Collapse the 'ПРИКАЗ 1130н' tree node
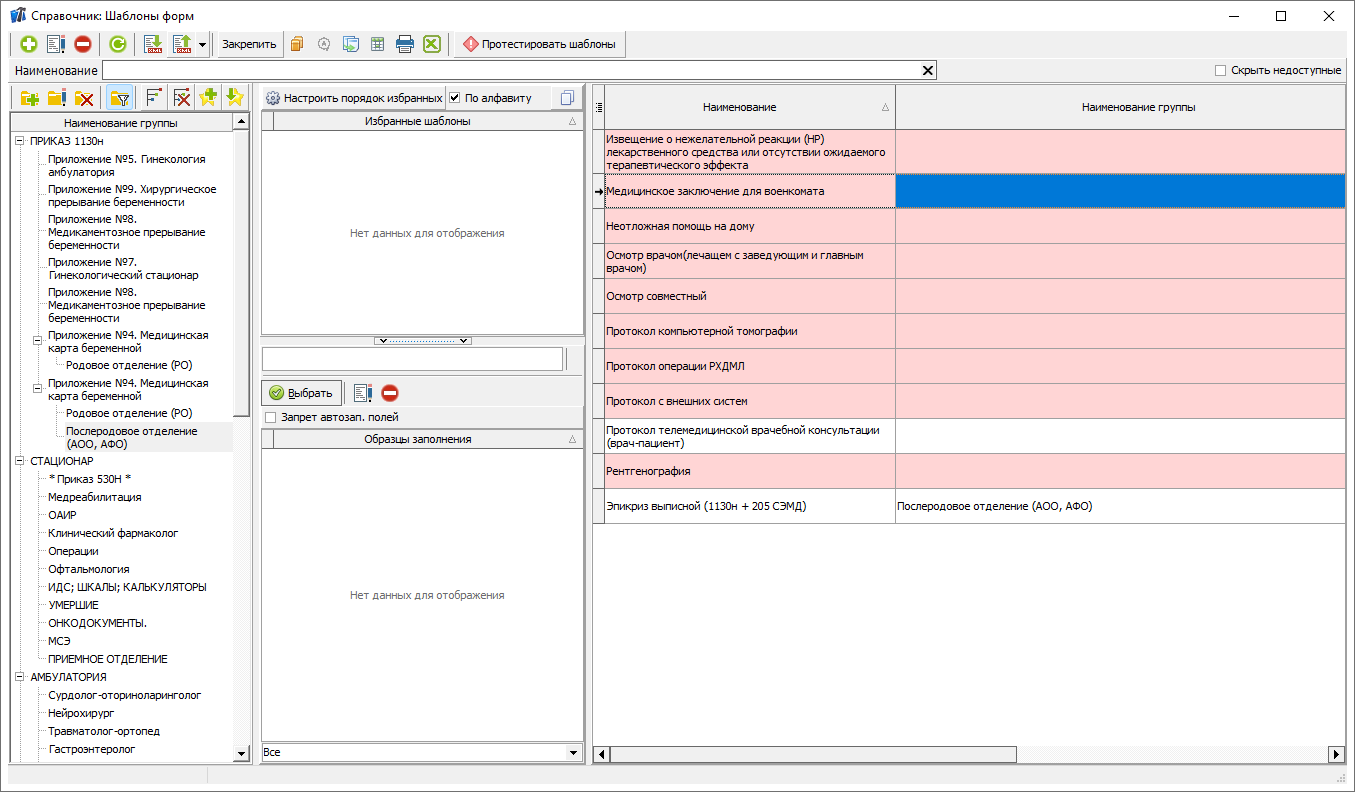Image resolution: width=1355 pixels, height=792 pixels. click(20, 141)
